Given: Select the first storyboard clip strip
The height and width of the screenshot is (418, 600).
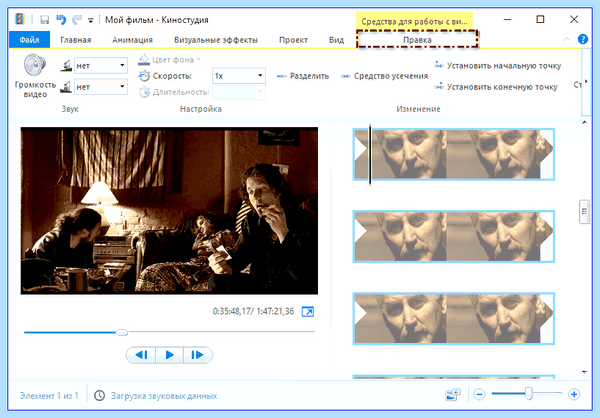Looking at the screenshot, I should coord(453,154).
